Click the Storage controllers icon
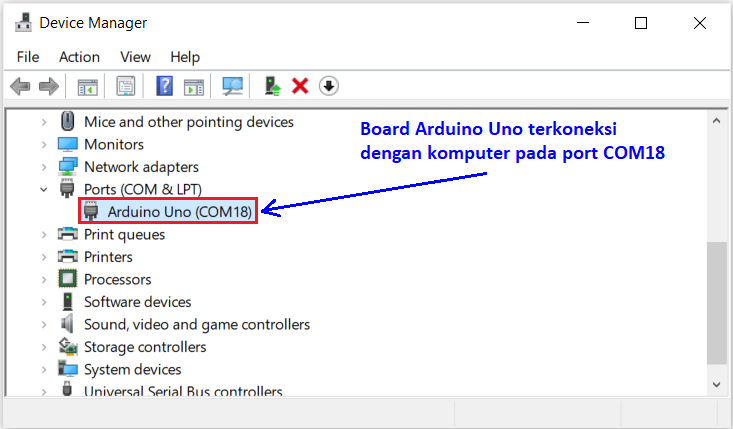The image size is (733, 429). coord(68,346)
